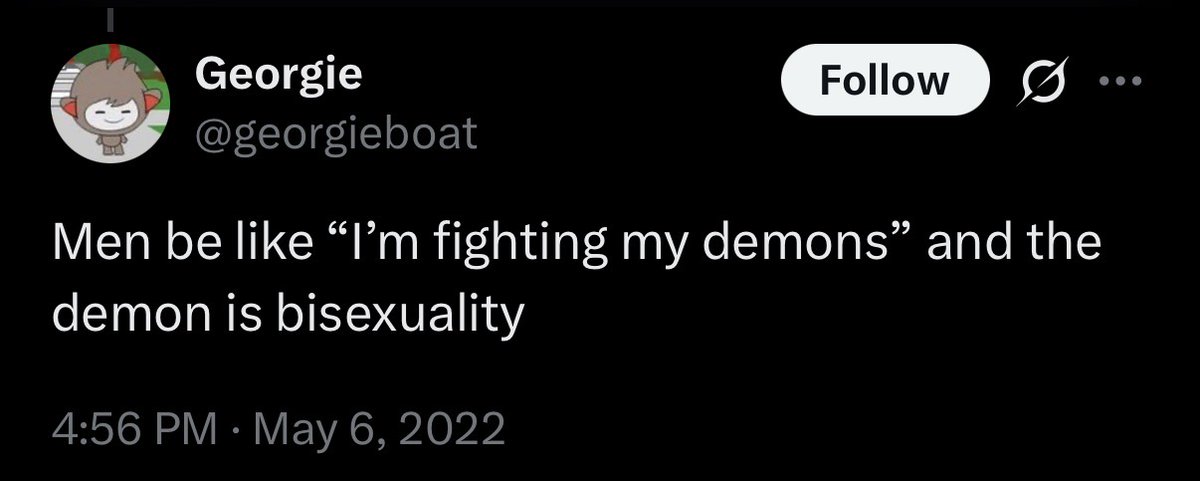Click the @georgieboat handle
The height and width of the screenshot is (481, 1200).
(x=337, y=131)
